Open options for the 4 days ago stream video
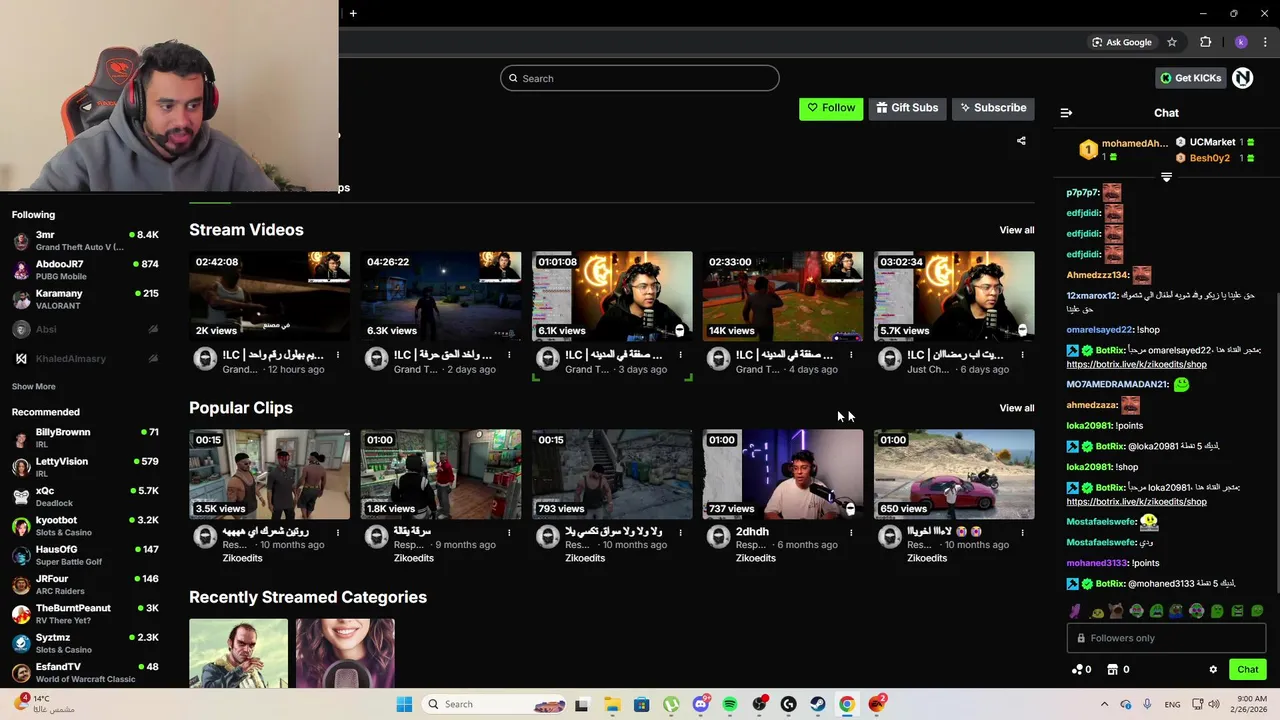1280x720 pixels. pos(851,355)
